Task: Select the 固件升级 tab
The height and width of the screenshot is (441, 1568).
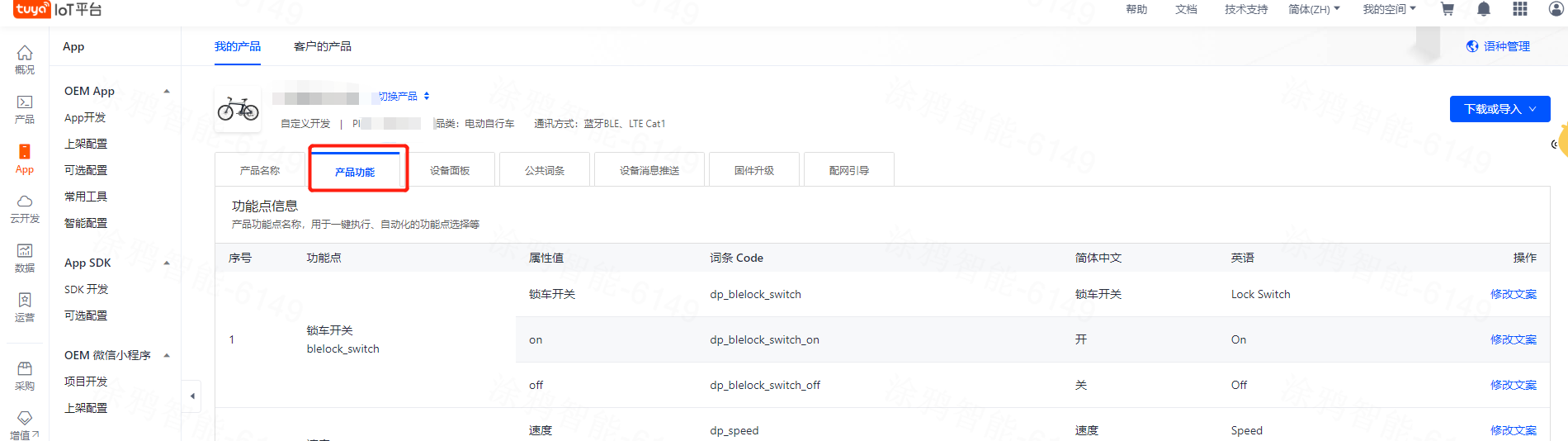Action: (x=754, y=170)
